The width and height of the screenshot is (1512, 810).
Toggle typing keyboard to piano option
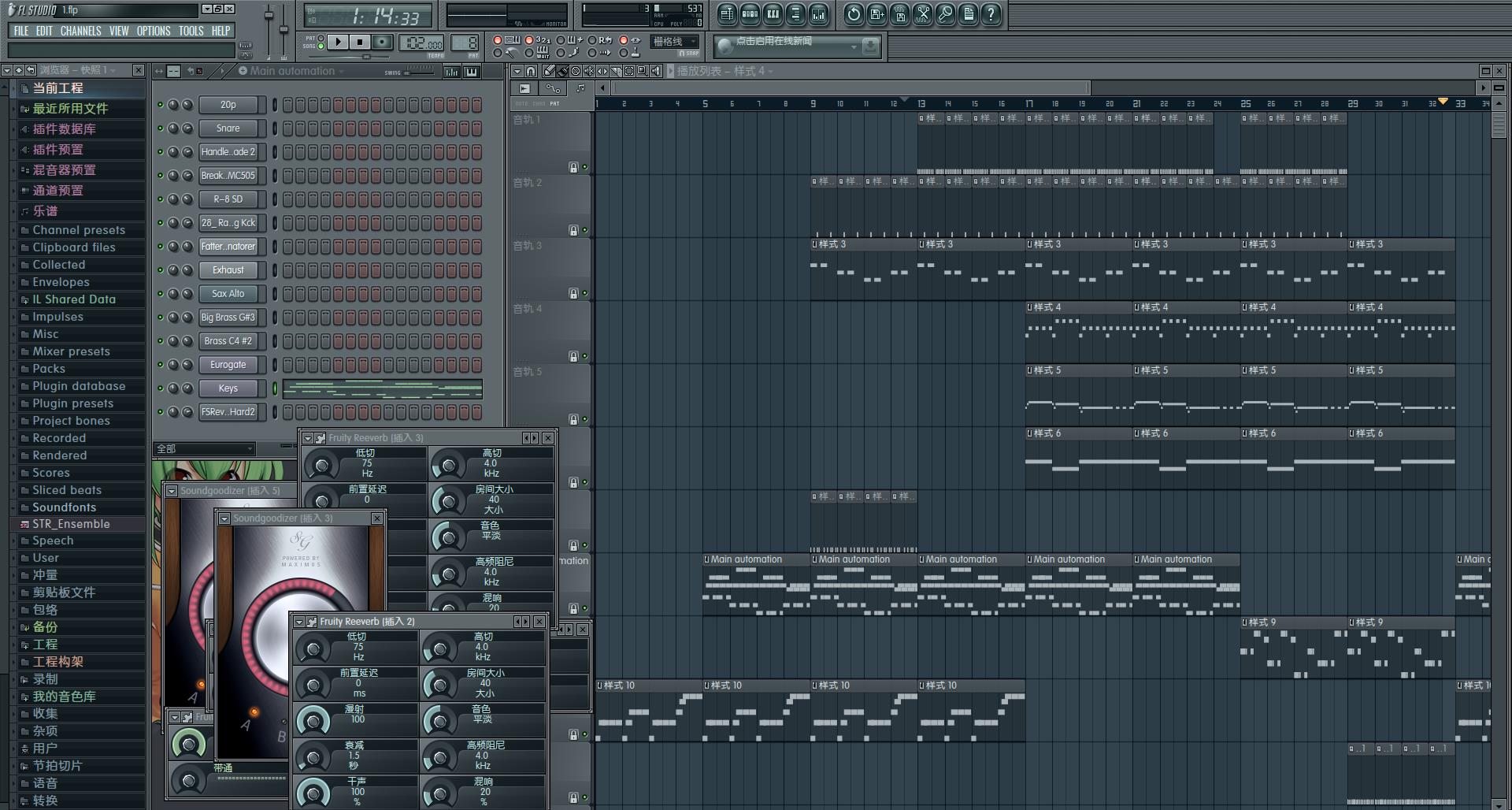coord(497,39)
